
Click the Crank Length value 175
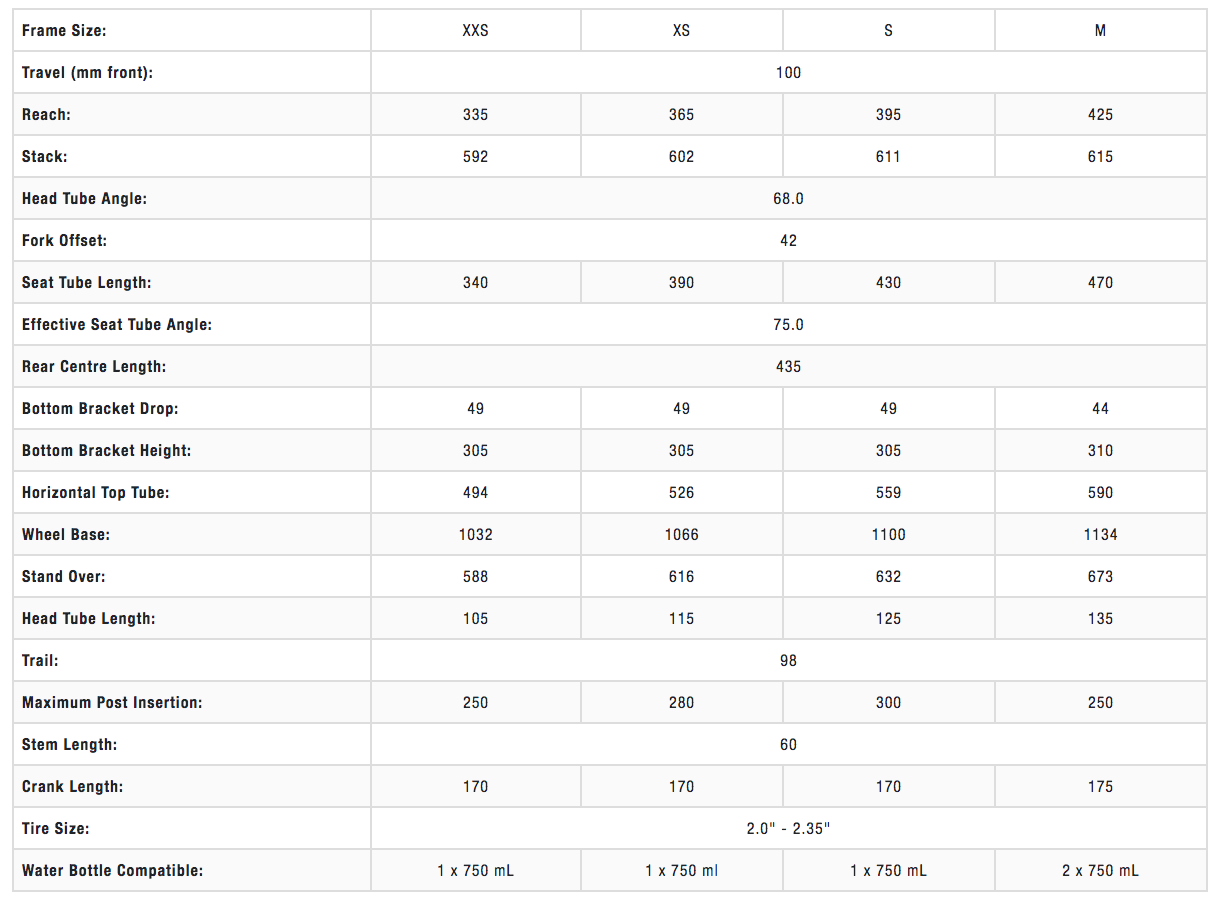click(1100, 786)
